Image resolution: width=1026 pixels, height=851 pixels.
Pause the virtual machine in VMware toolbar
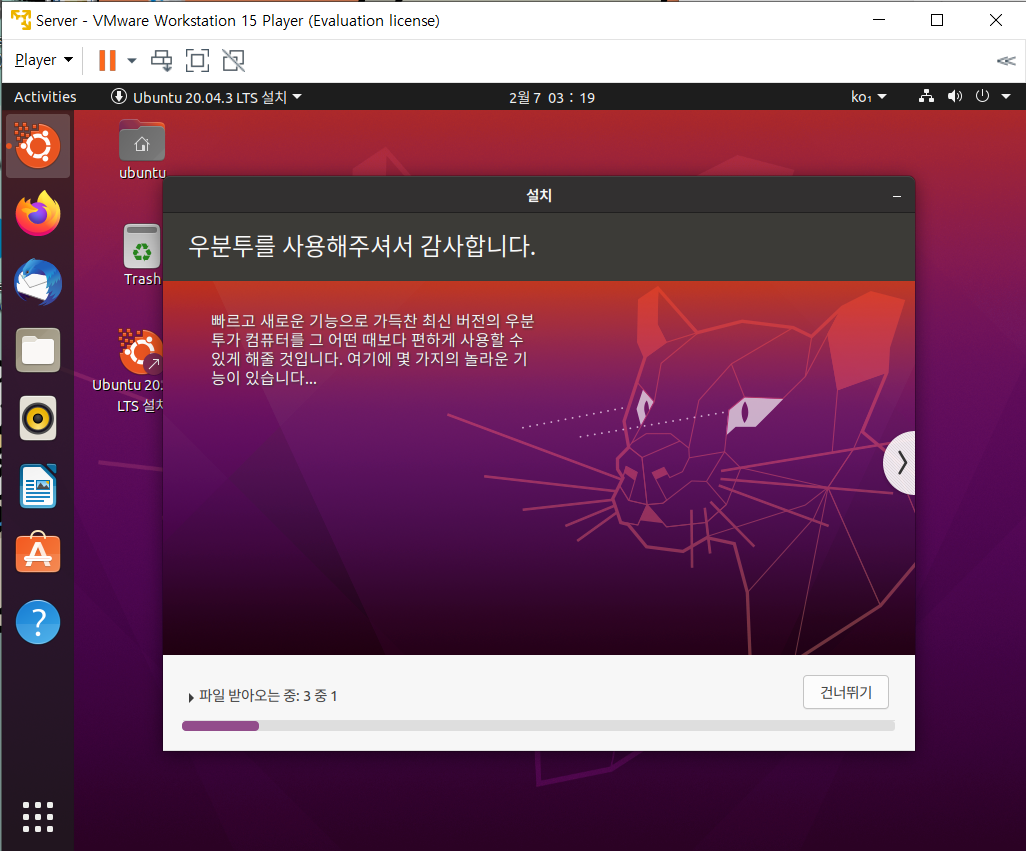click(107, 60)
